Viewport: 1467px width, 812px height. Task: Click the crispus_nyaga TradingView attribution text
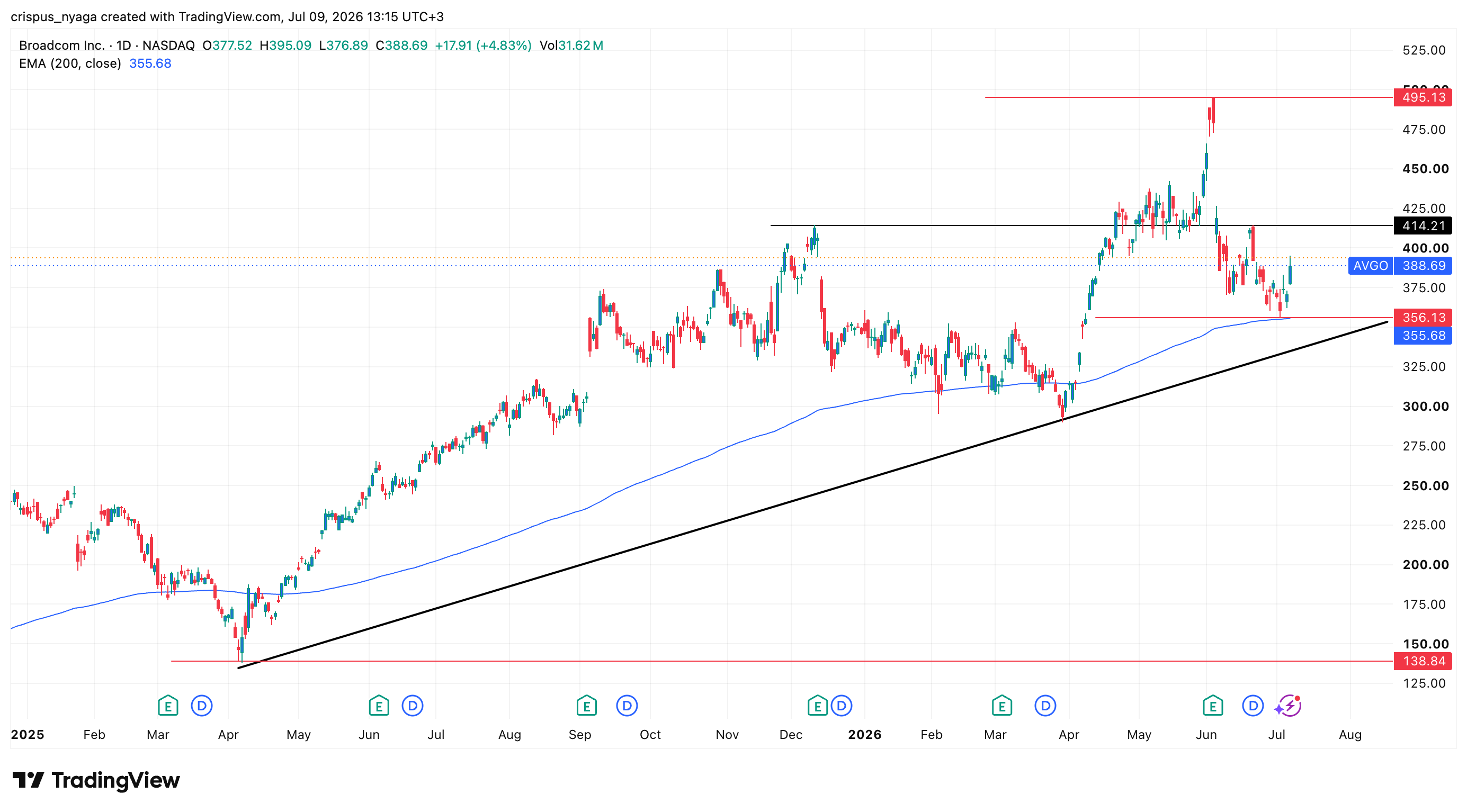pyautogui.click(x=227, y=17)
